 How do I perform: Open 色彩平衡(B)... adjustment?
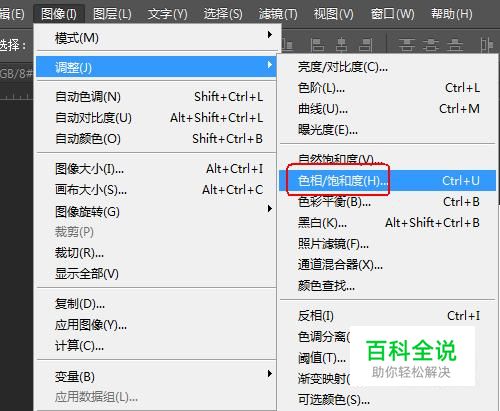click(387, 202)
